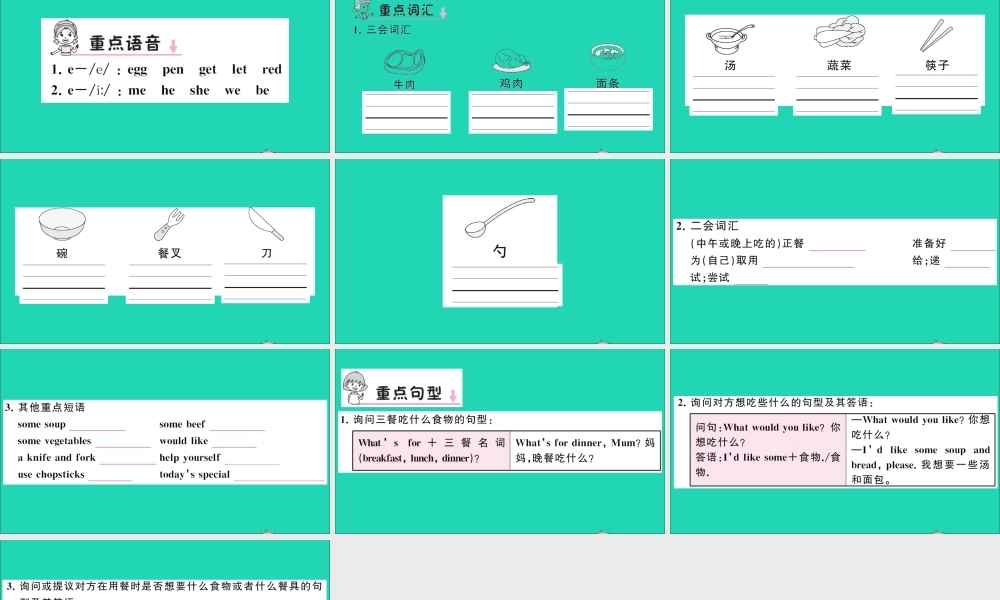
Task: Click the blank after (中午或晚上吃的)正餐
Action: (x=837, y=246)
